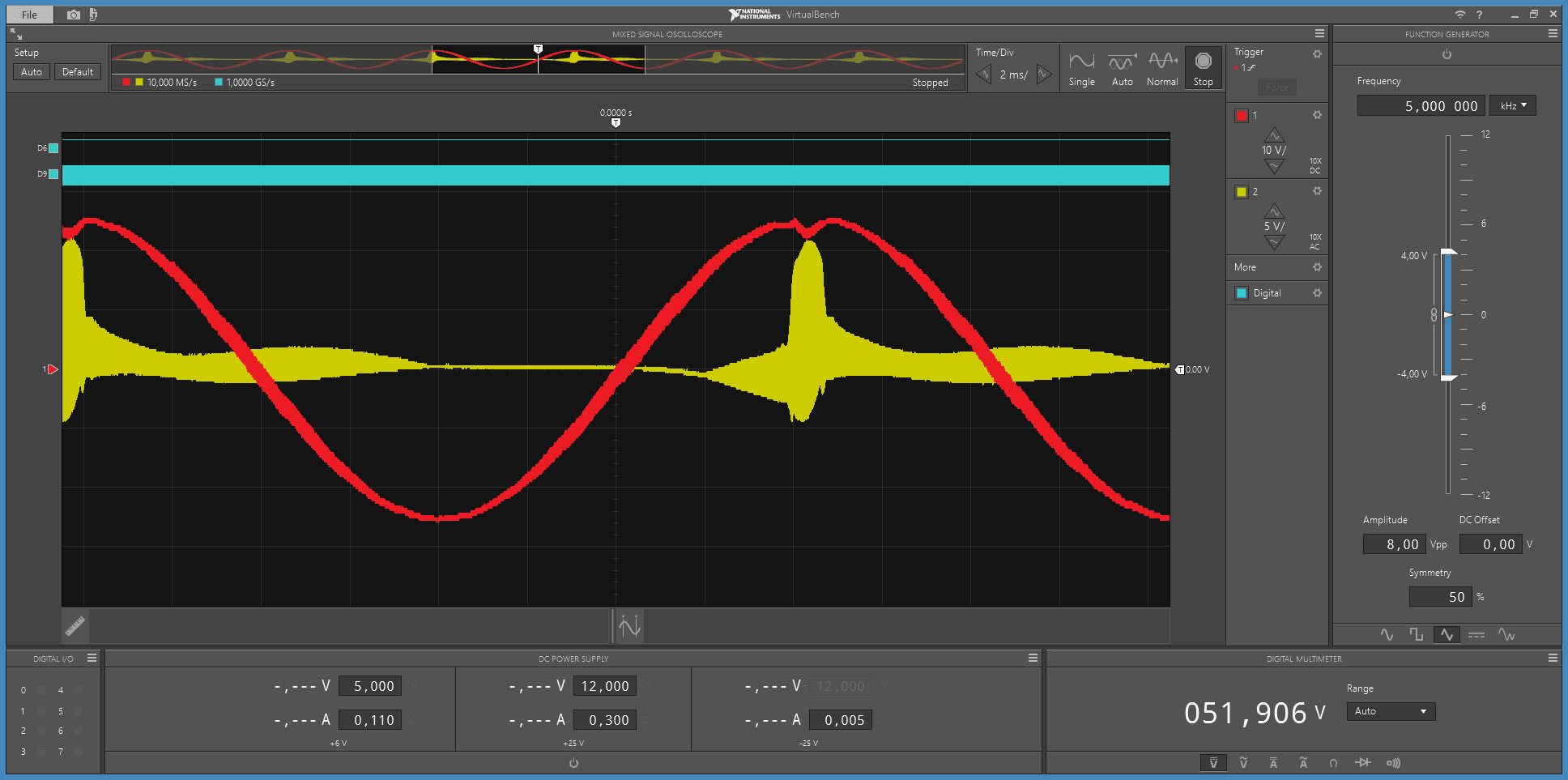Select Single acquisition mode
Screen dimensions: 1568x780
[1081, 69]
